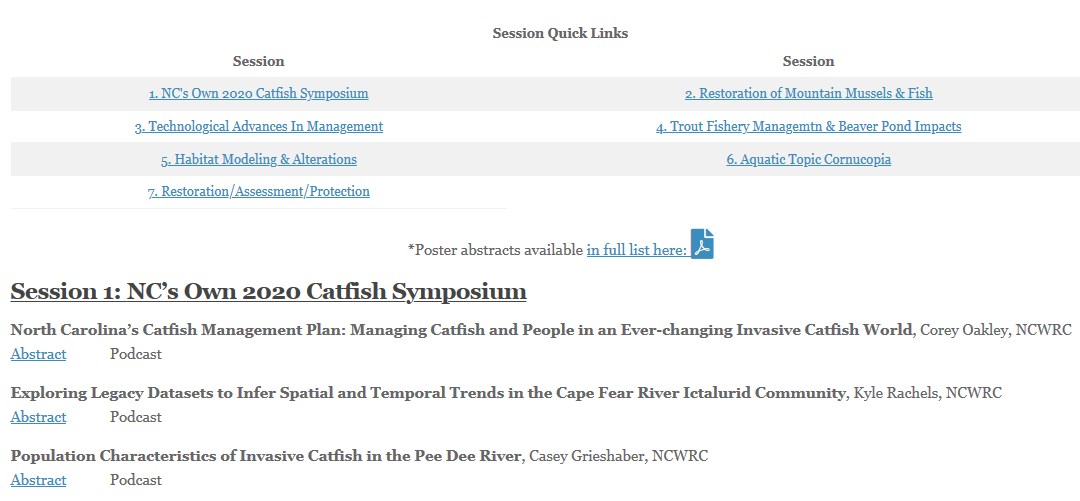Open the Aquatic Topic Cornucopia session link
This screenshot has height=501, width=1080.
coord(809,159)
